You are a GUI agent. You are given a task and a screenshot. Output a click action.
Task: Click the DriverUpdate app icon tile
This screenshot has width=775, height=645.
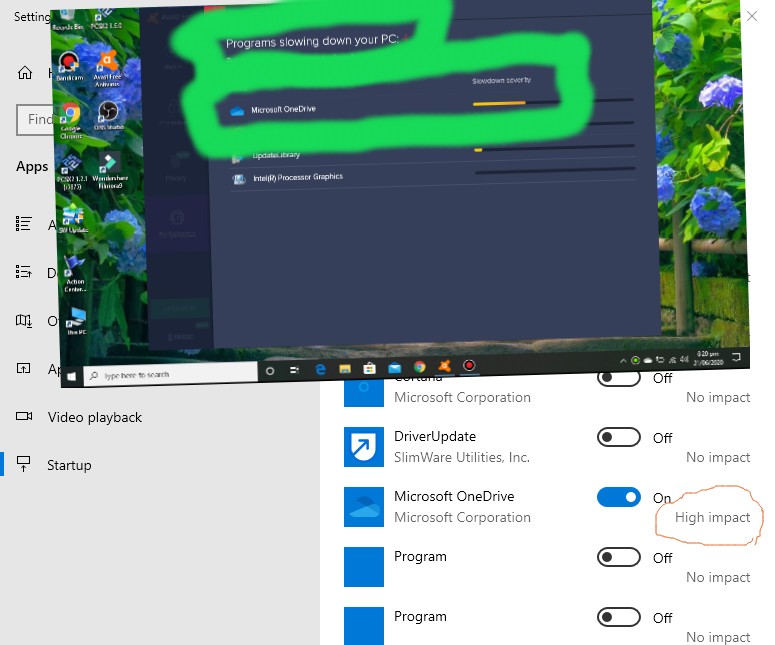[x=364, y=447]
